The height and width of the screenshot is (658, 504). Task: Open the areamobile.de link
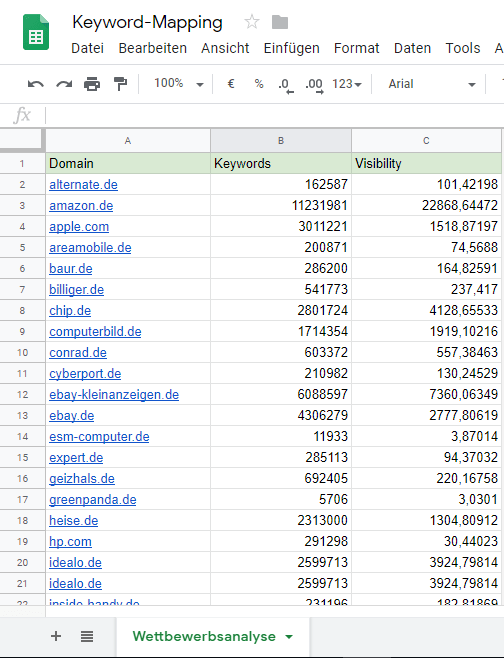[90, 248]
